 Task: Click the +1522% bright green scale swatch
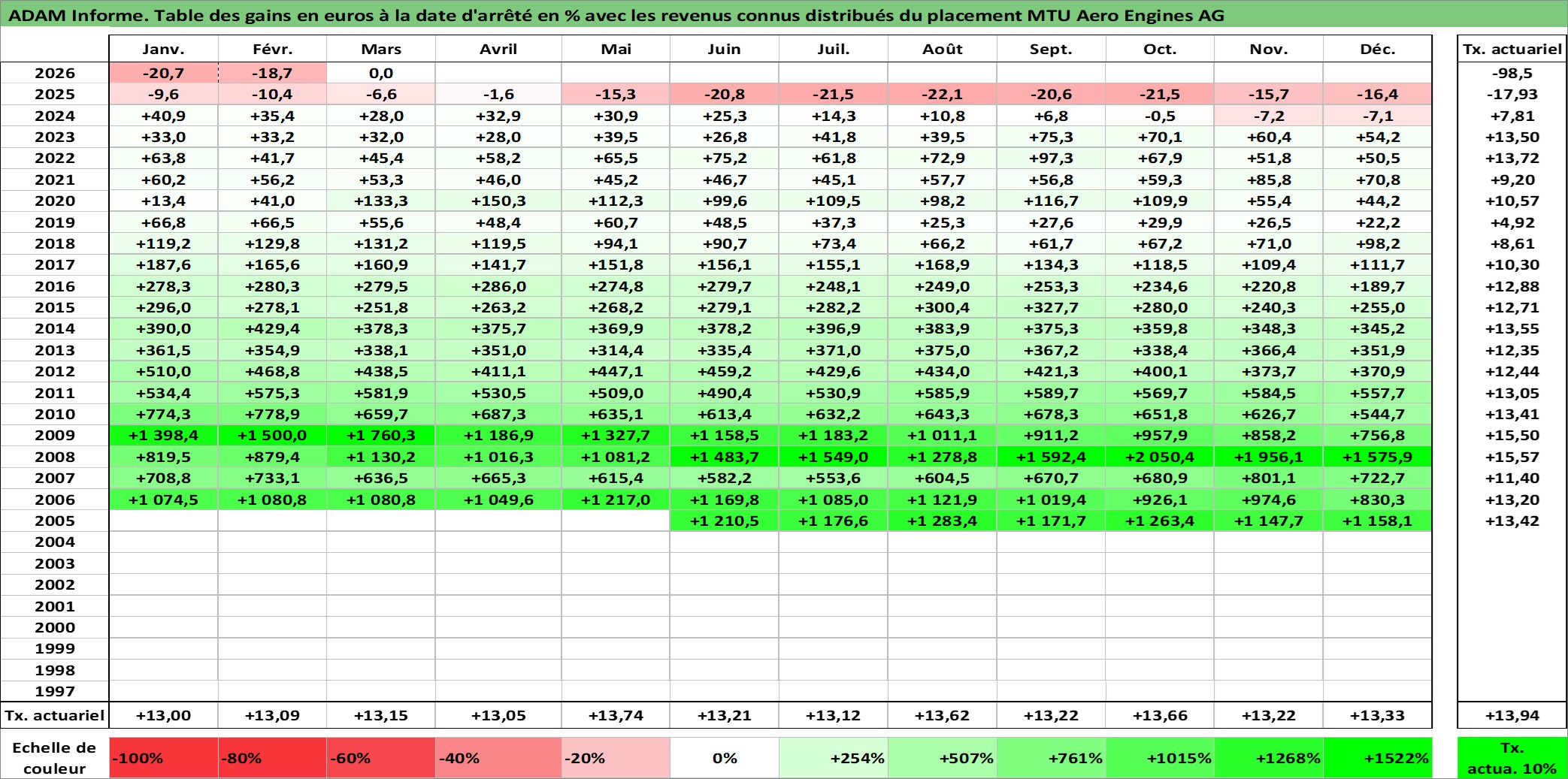[x=1378, y=758]
